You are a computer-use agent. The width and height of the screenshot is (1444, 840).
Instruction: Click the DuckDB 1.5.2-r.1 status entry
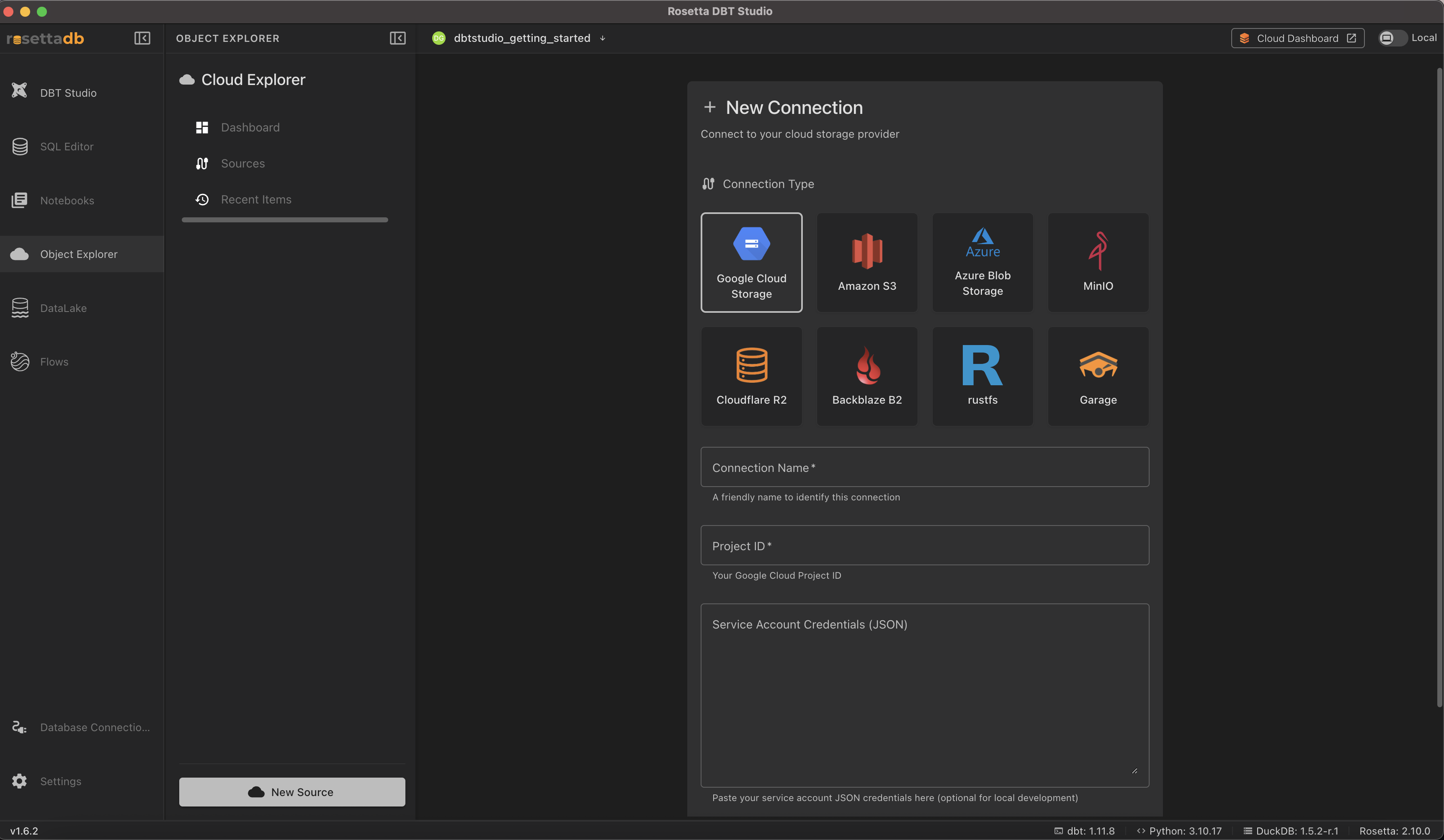point(1290,831)
